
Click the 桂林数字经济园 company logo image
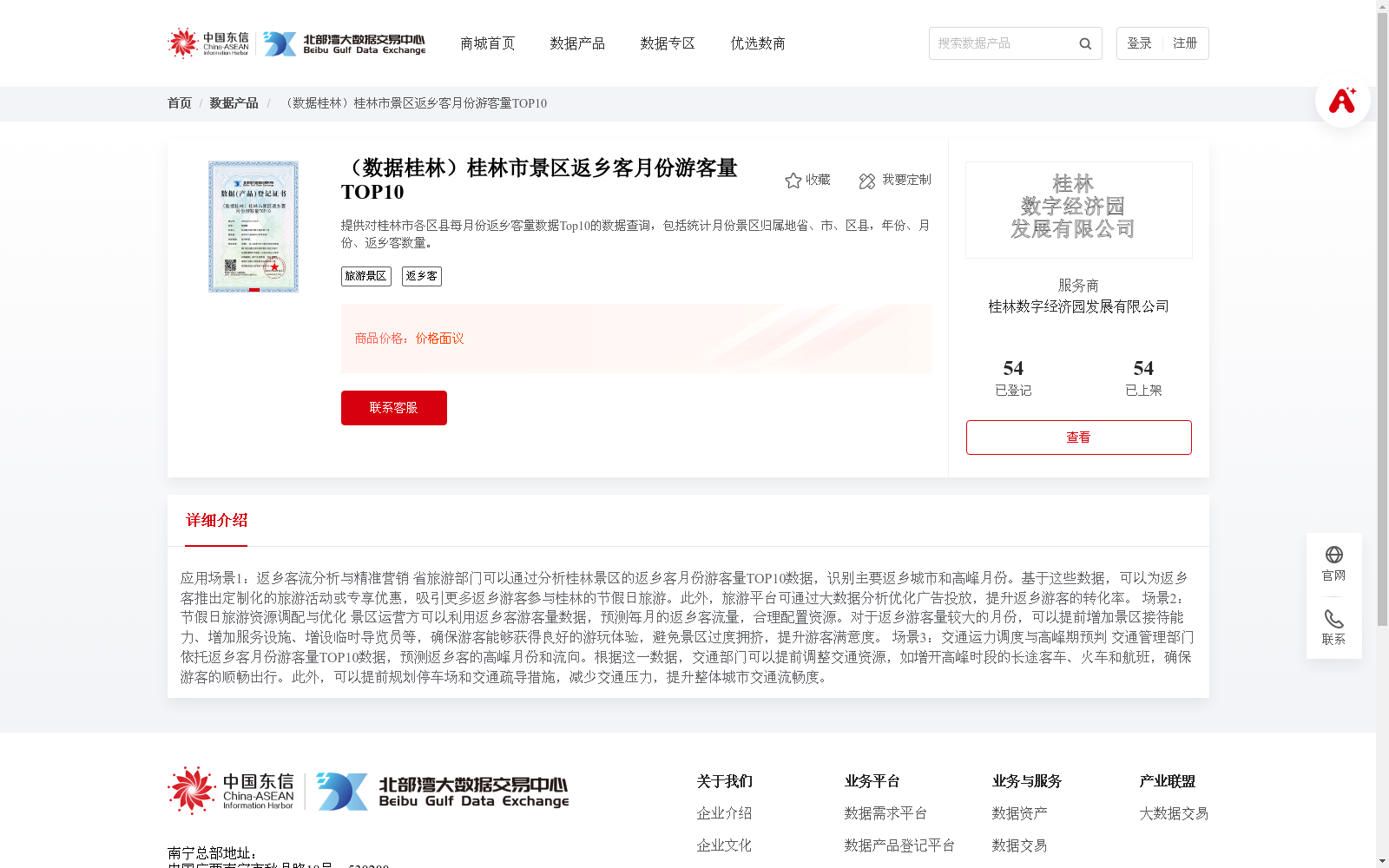point(1078,210)
